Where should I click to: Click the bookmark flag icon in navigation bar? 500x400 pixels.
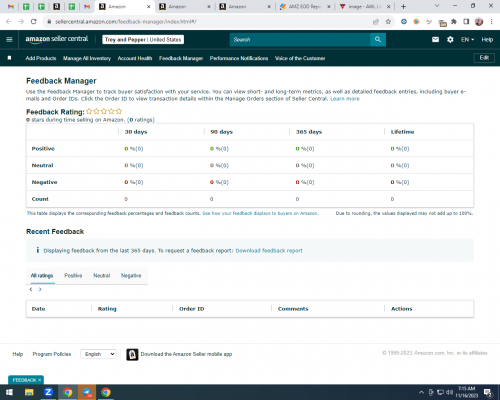[9, 58]
